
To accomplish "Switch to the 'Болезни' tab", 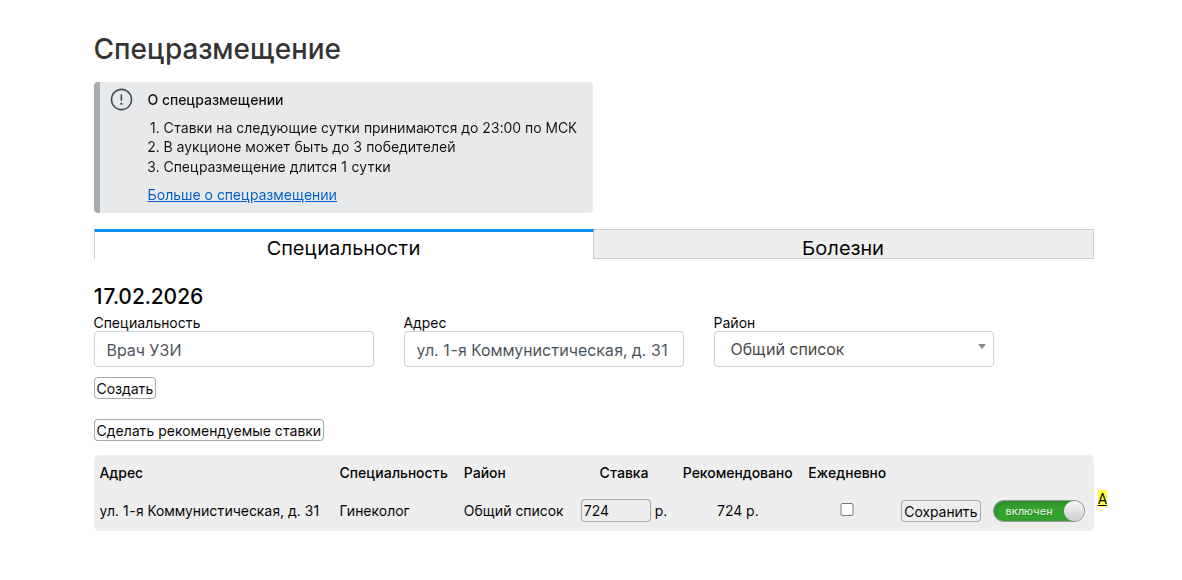I will click(842, 247).
